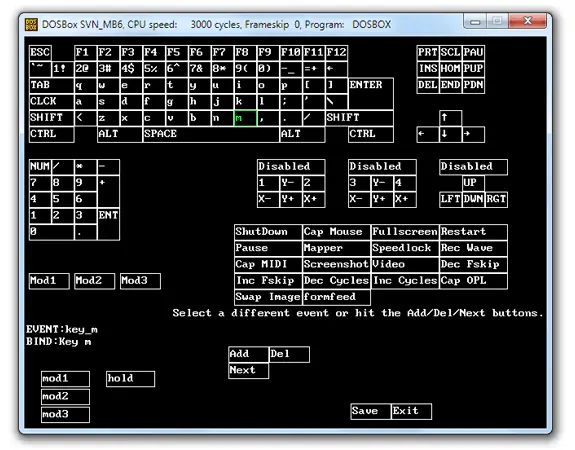Click the right arrow cursor key
575x450 pixels.
point(473,134)
